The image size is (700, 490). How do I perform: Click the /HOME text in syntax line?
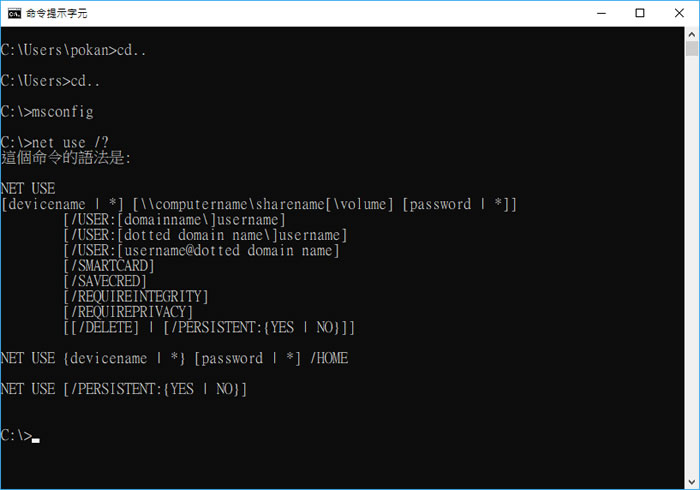329,358
